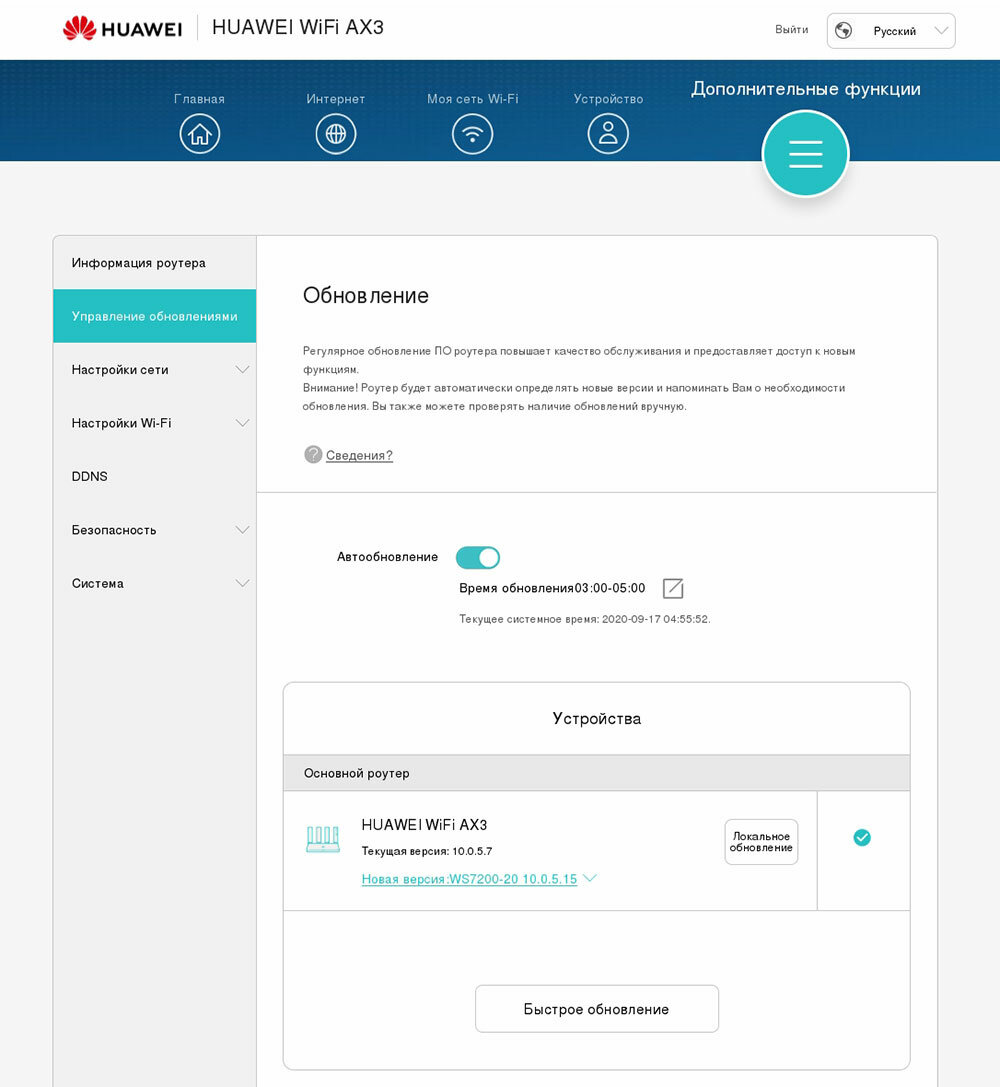Click the router device icon

point(323,839)
